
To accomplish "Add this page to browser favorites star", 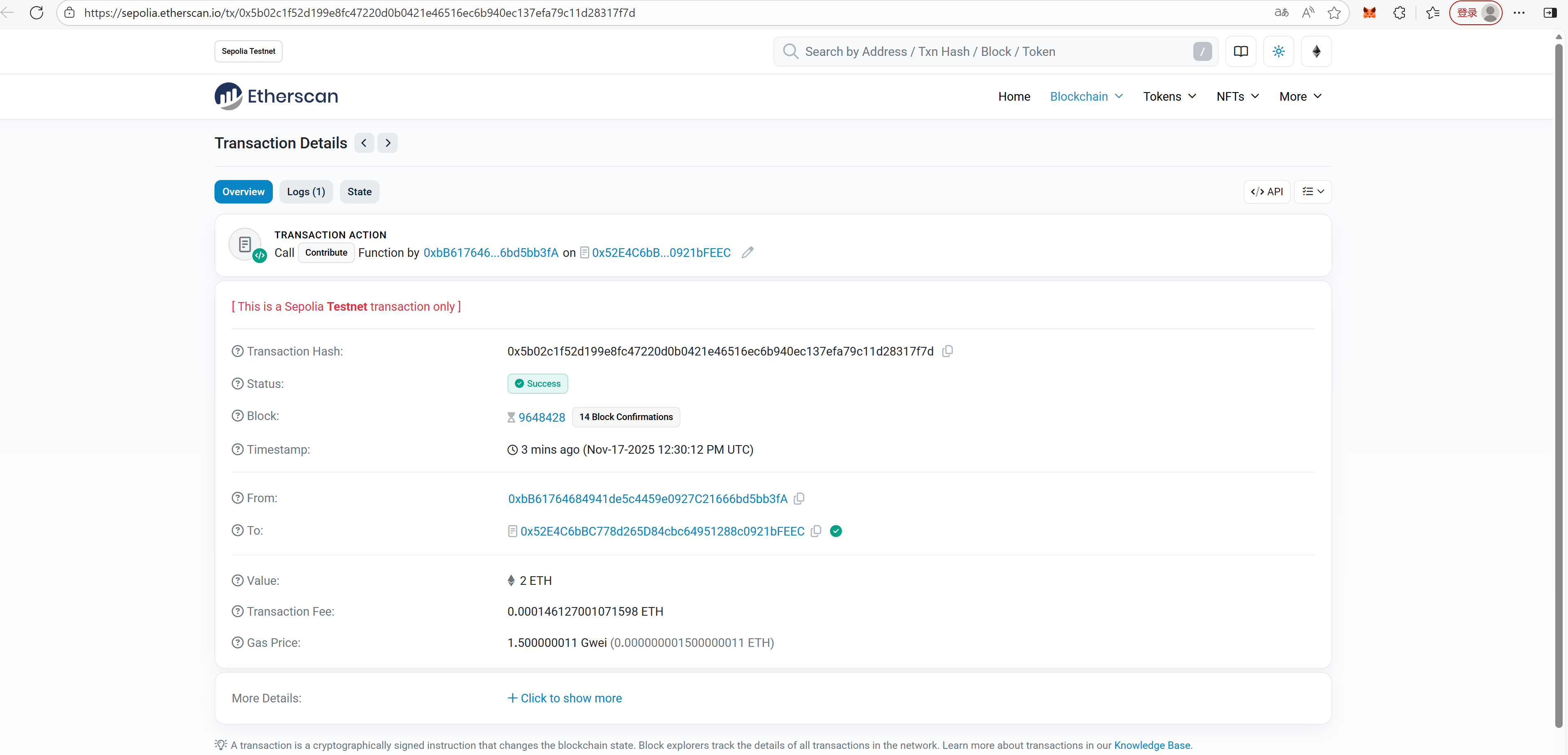I will [1334, 13].
